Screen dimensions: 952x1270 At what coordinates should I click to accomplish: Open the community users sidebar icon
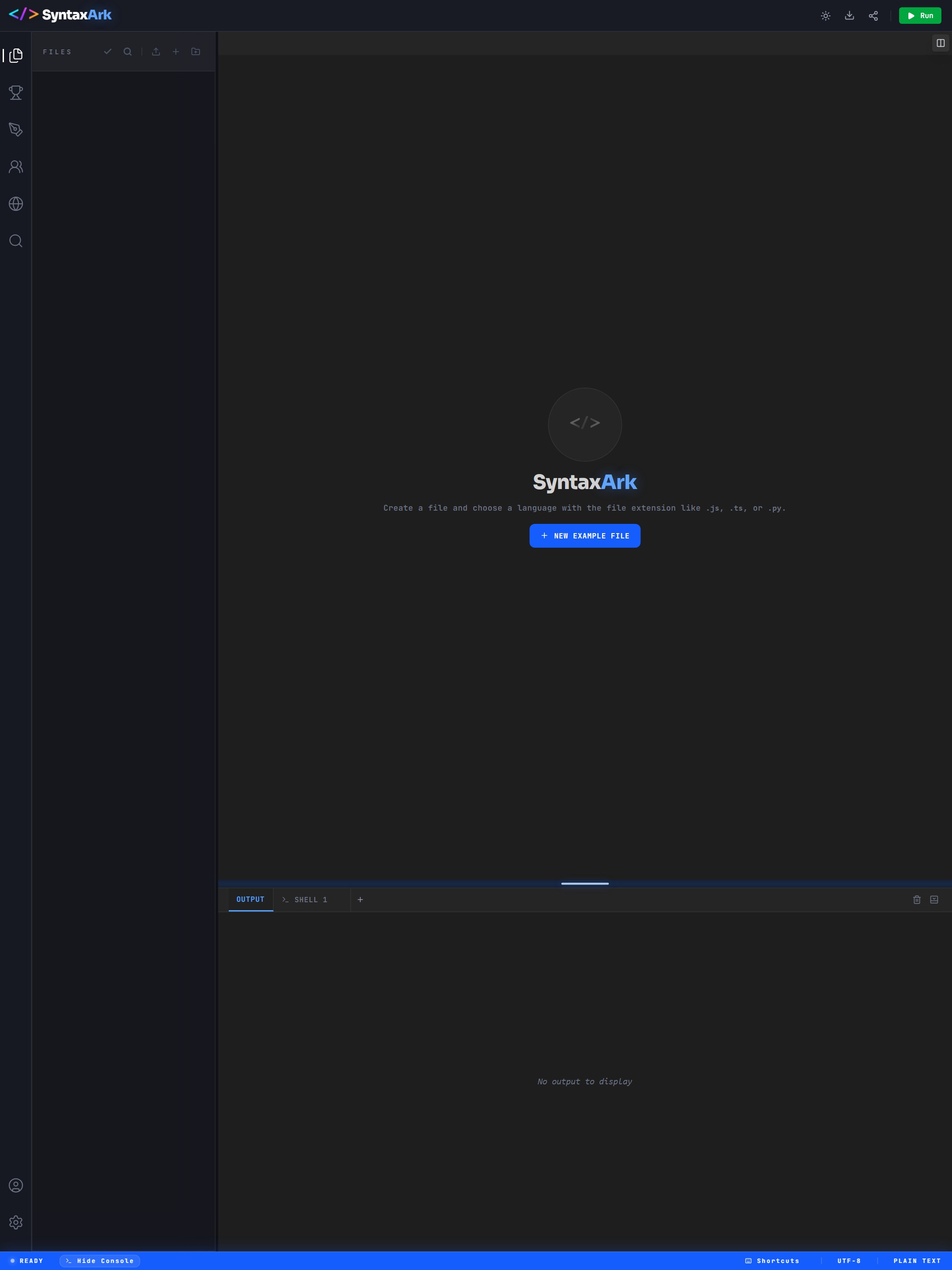16,167
